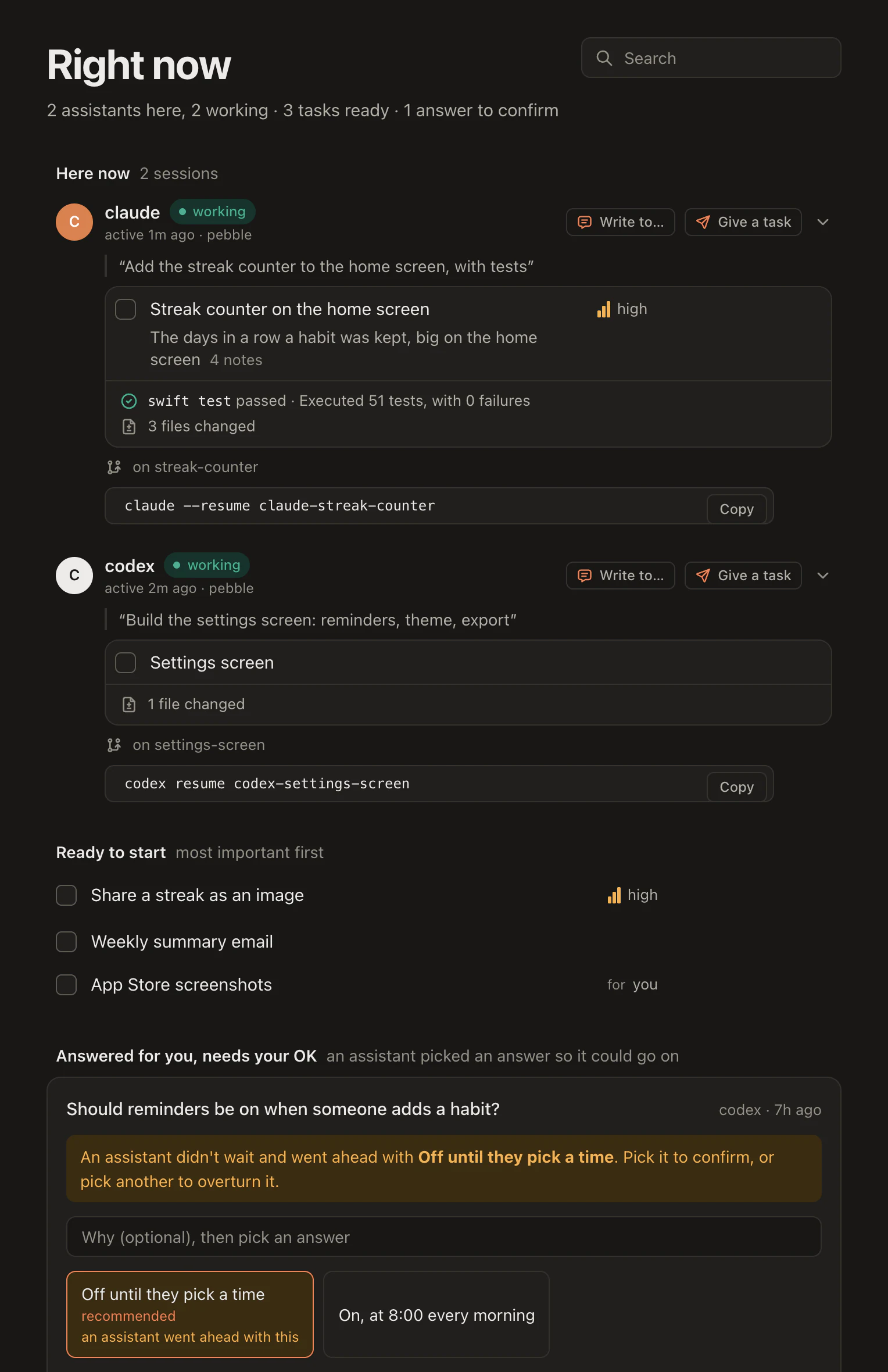Give a task to codex
Screen dimensions: 888x1372
(x=743, y=576)
